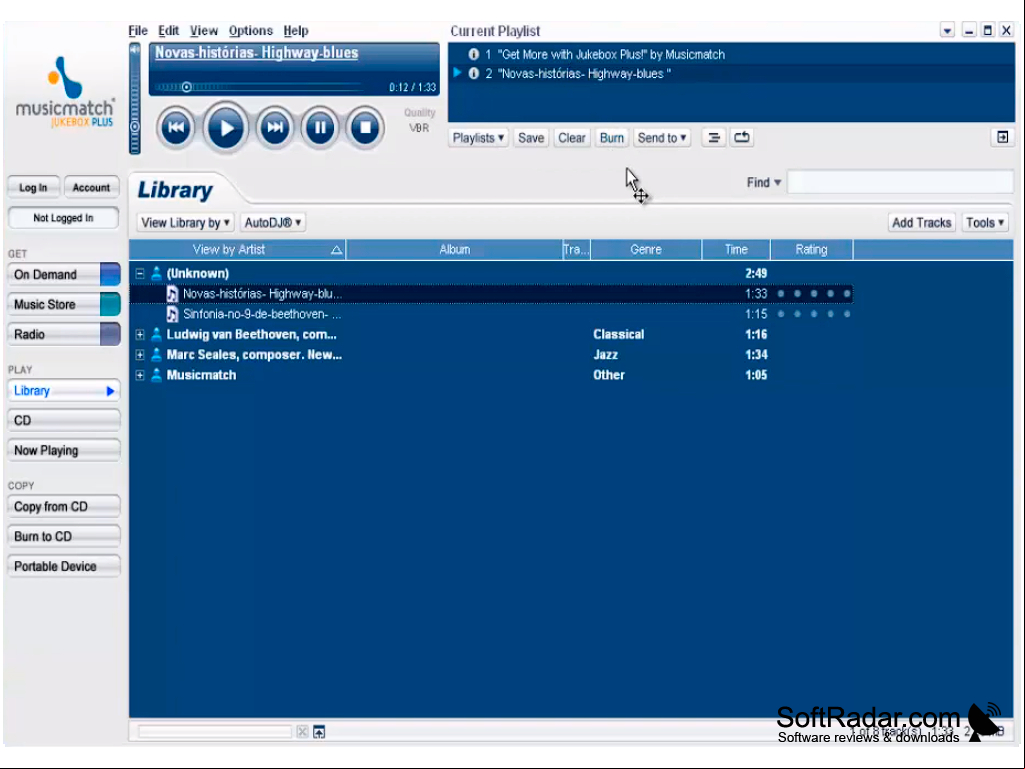Open the Edit menu

168,31
